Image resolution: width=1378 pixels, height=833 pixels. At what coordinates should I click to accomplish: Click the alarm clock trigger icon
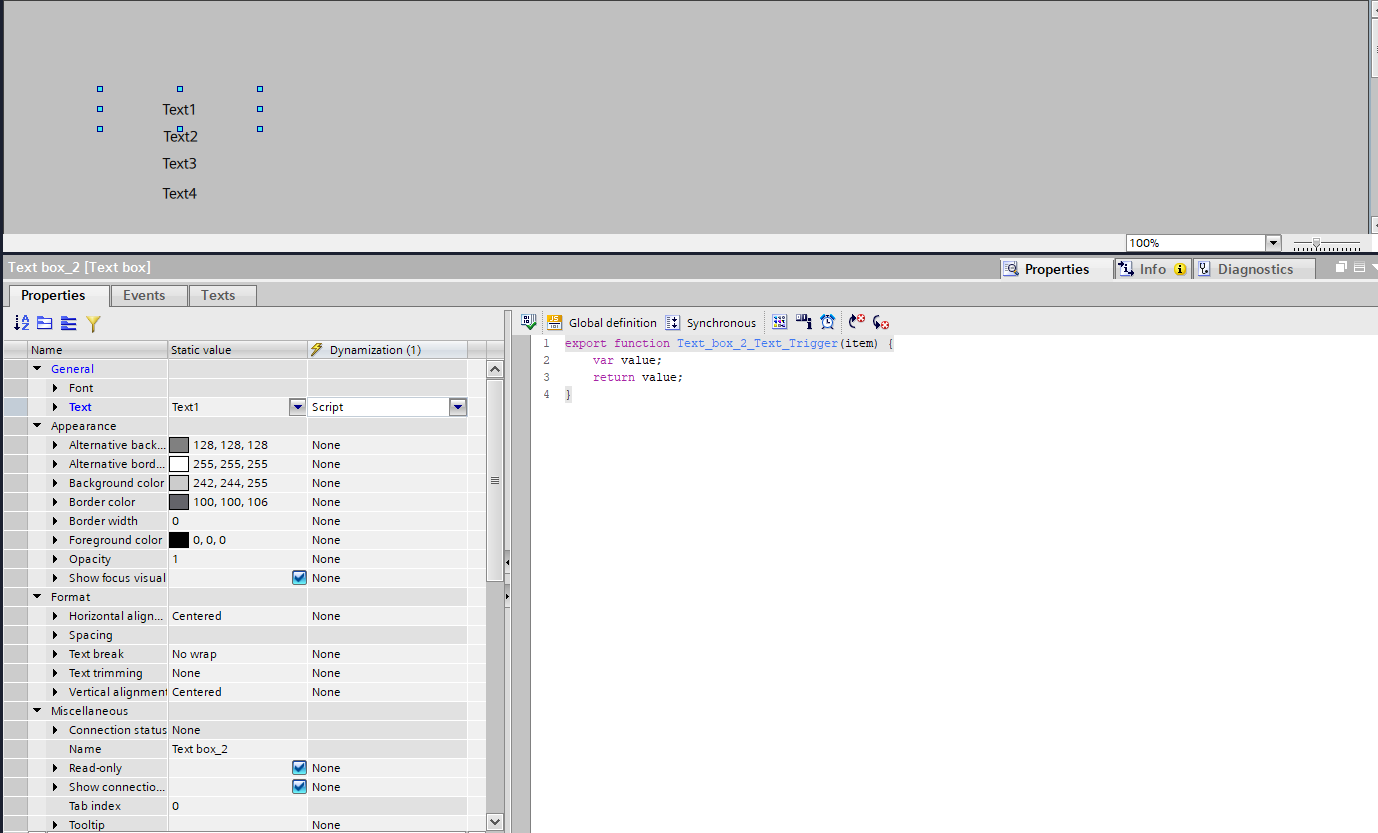(828, 322)
